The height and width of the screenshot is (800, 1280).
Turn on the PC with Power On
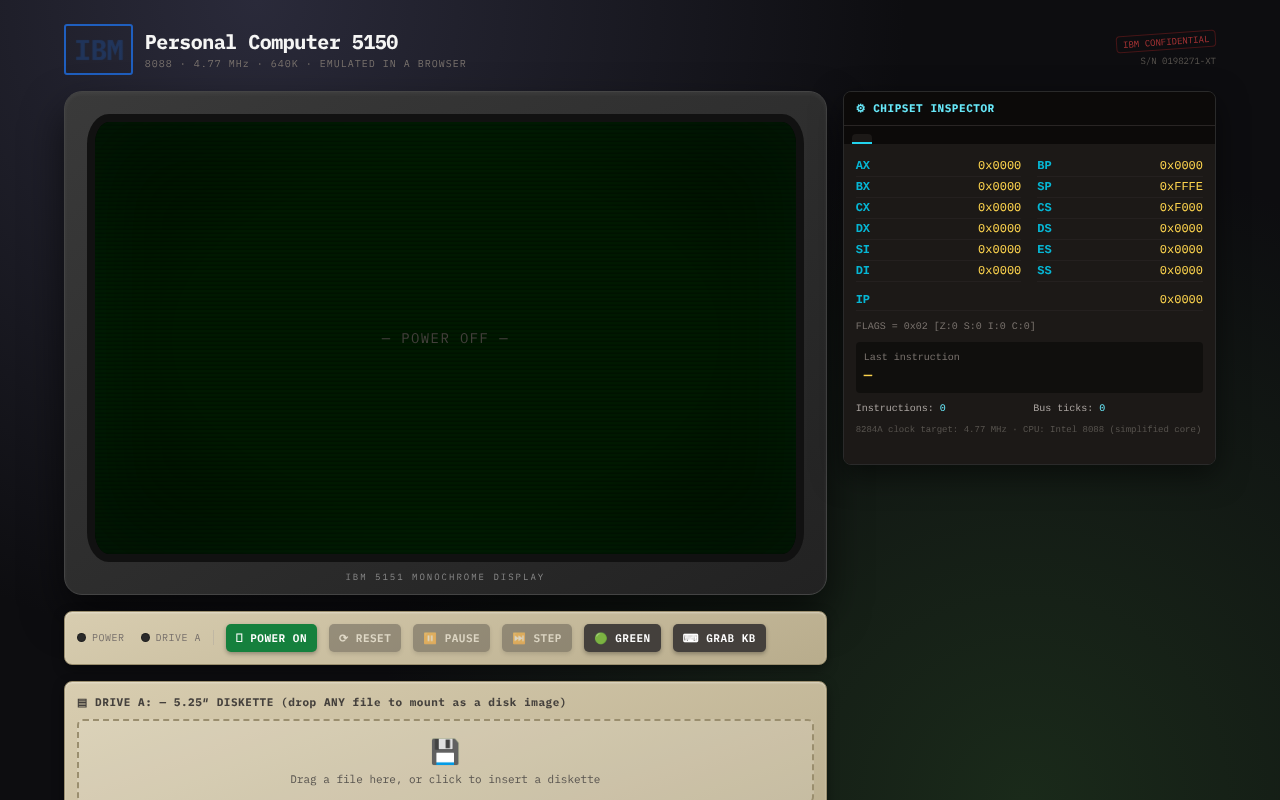click(271, 638)
